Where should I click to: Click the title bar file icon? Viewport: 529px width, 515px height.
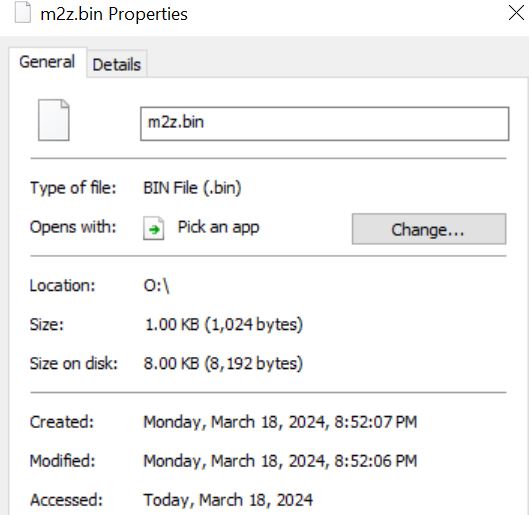tap(23, 12)
